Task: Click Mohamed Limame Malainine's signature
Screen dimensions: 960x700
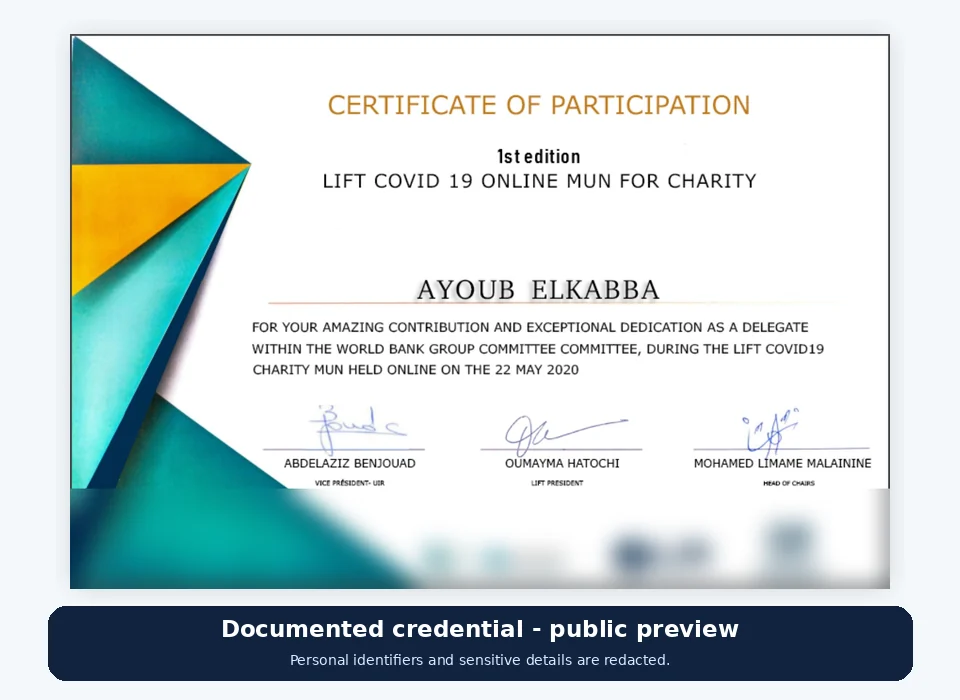Action: click(772, 430)
